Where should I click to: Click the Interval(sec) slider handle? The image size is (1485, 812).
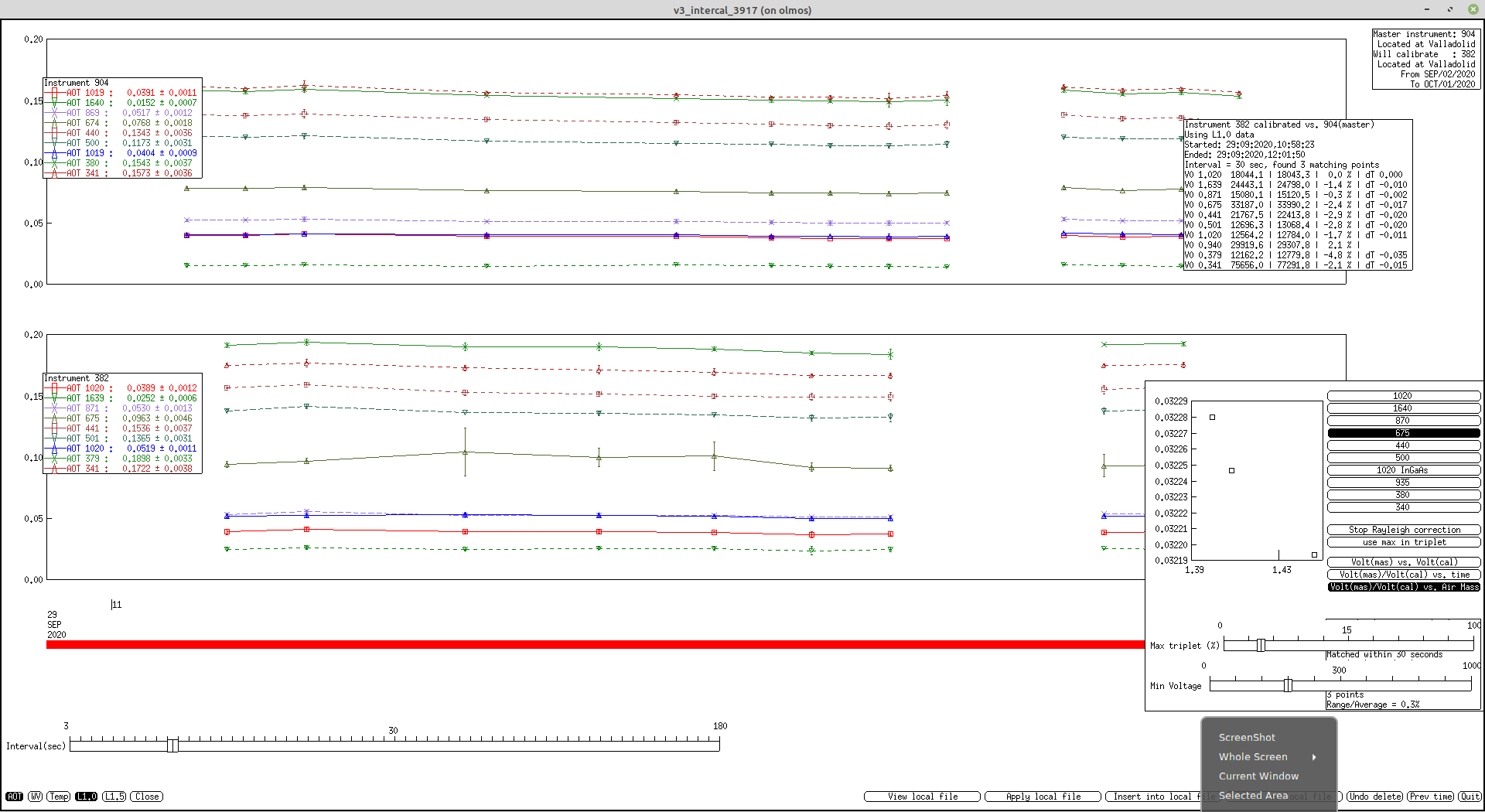(x=172, y=745)
